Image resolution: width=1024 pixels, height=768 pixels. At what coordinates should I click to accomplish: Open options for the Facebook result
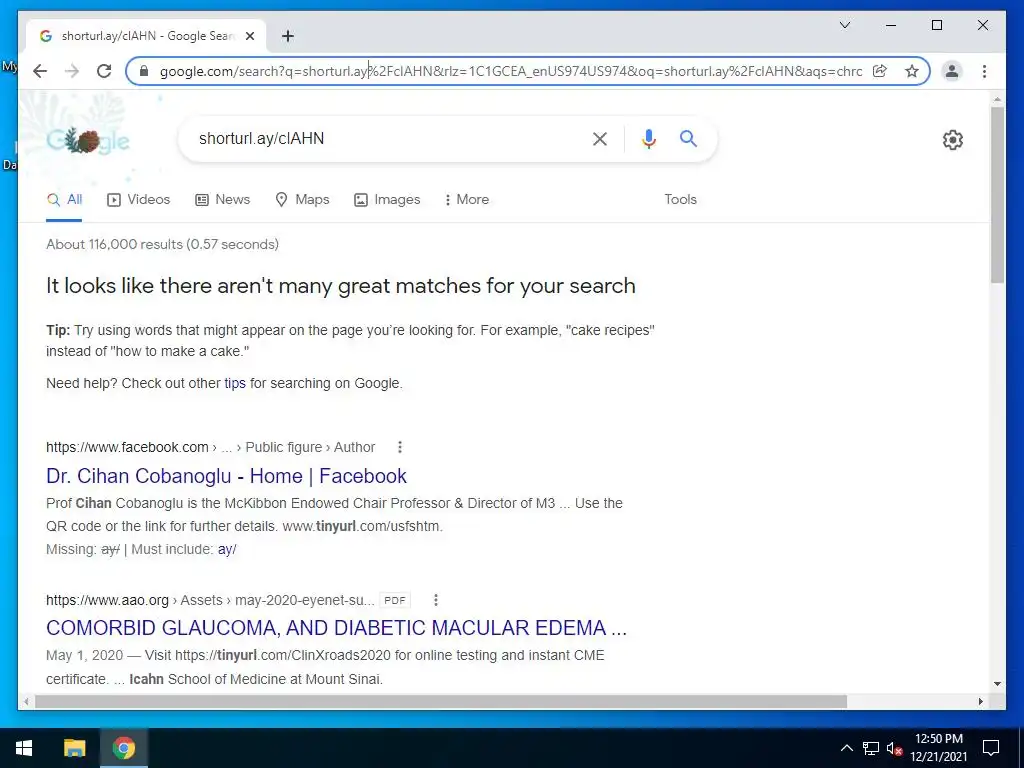point(400,447)
